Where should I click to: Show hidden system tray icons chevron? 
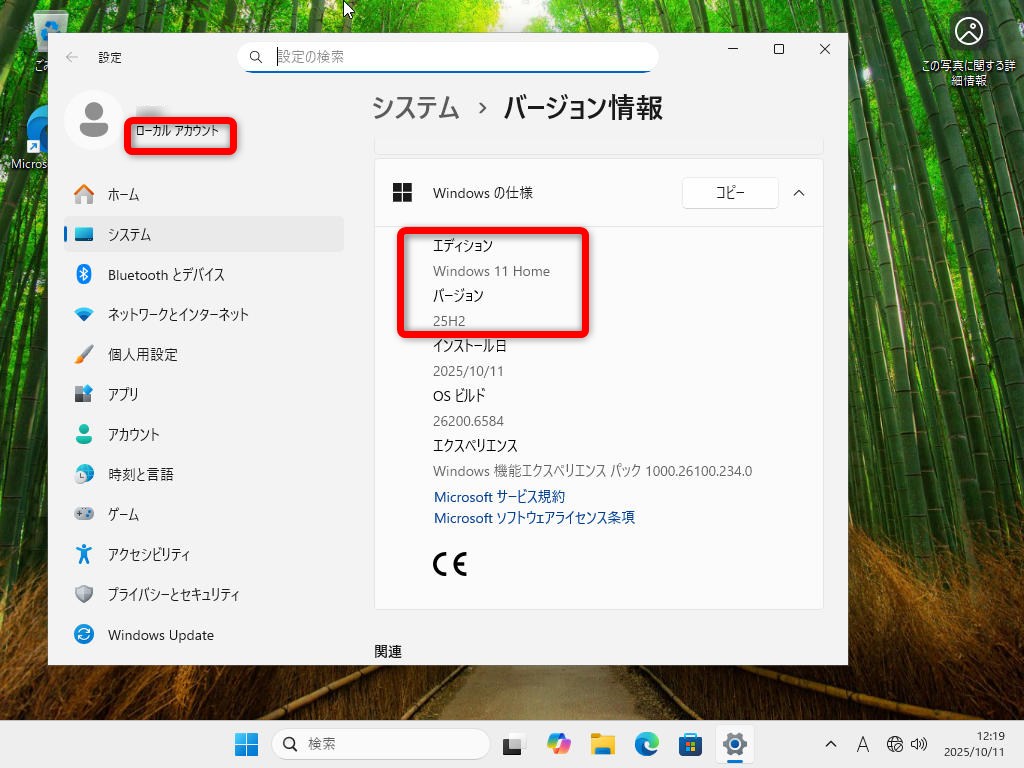(831, 744)
